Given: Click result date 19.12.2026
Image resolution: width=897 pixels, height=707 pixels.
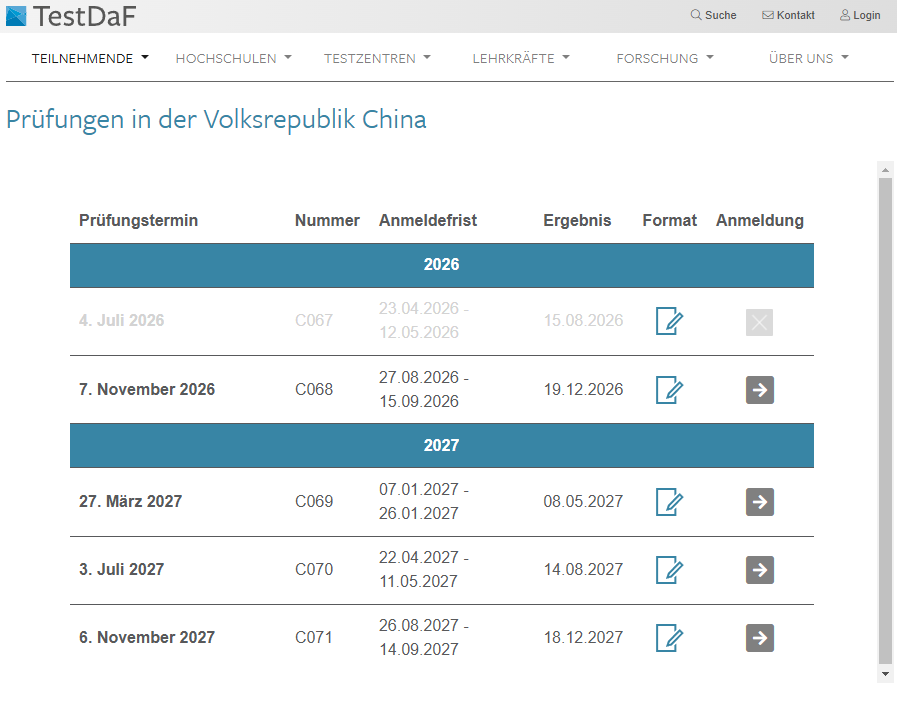Looking at the screenshot, I should tap(583, 389).
